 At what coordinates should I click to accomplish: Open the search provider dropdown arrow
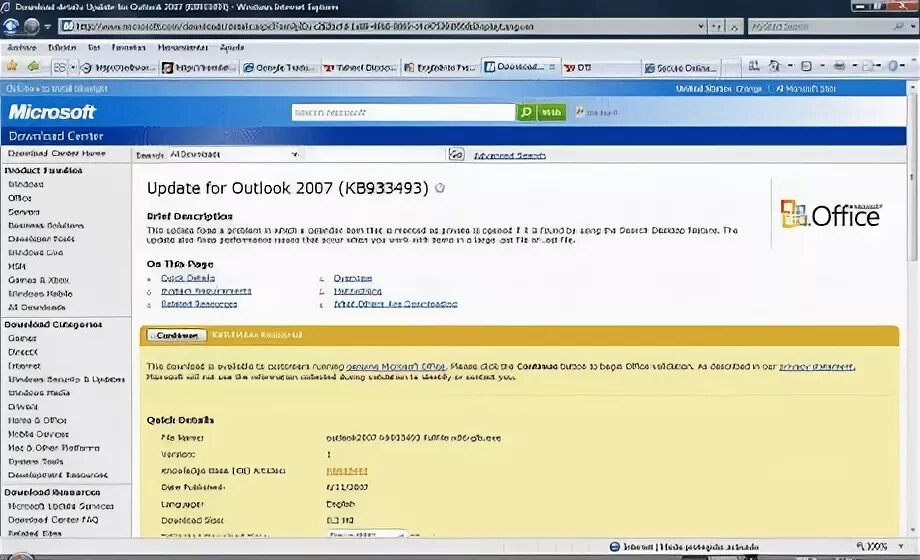(912, 26)
